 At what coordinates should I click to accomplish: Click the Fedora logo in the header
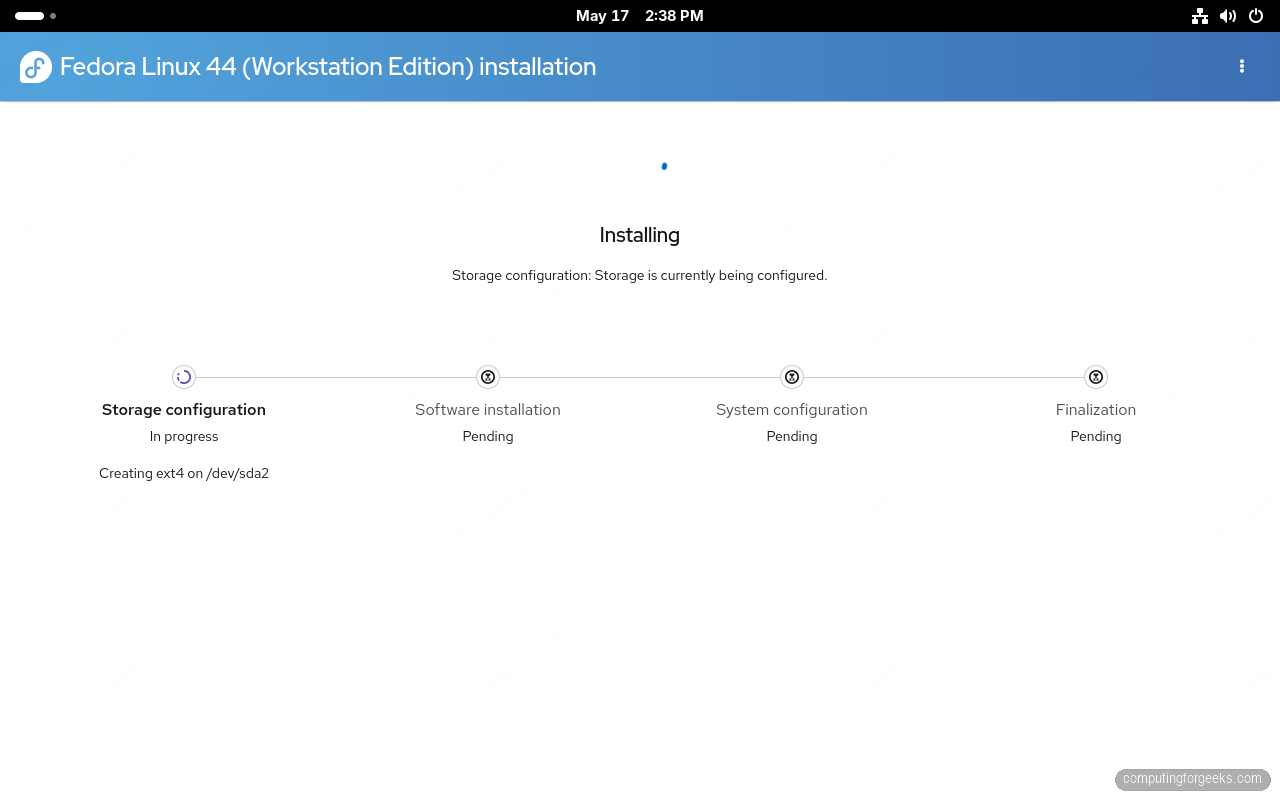36,67
